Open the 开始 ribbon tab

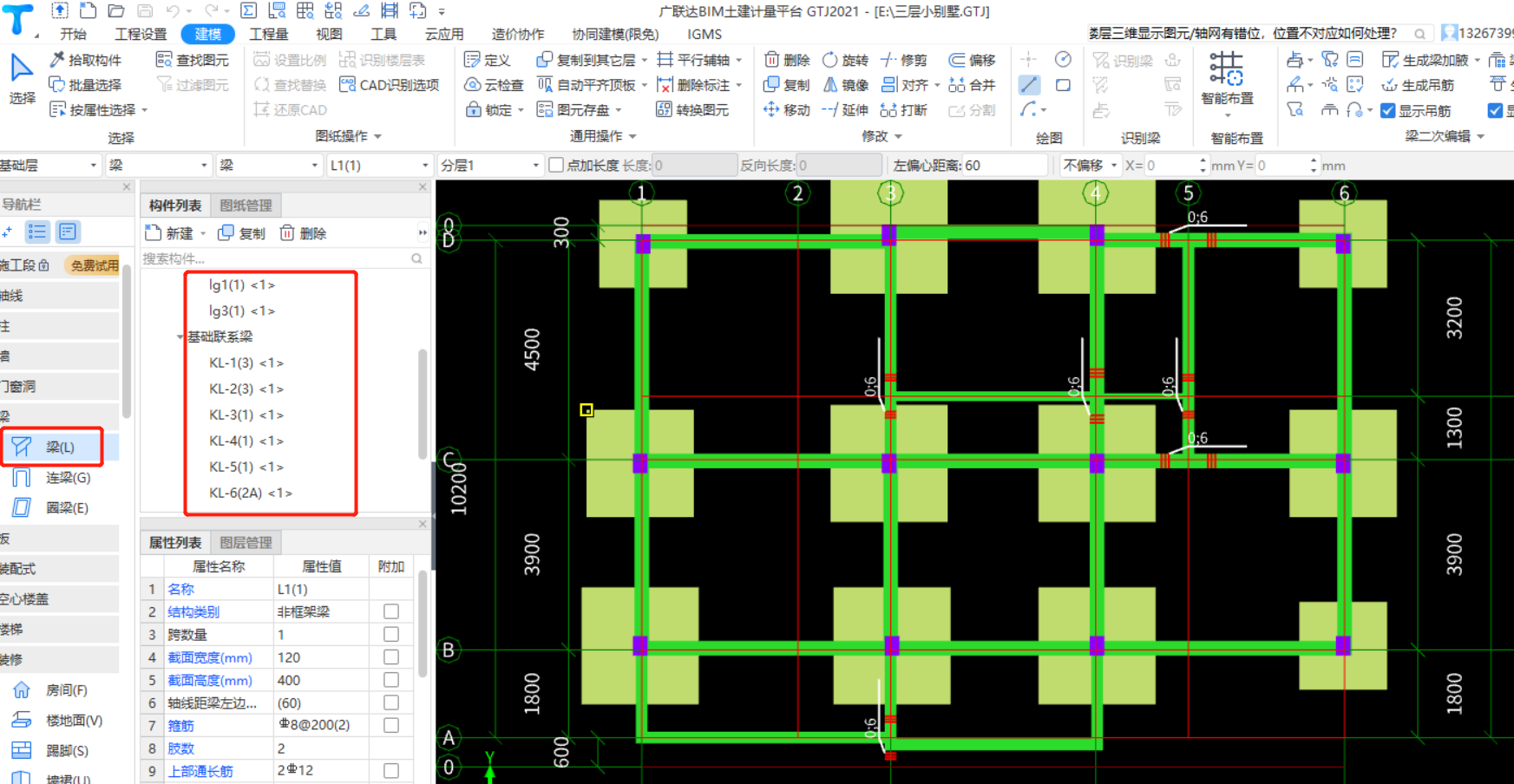[x=73, y=34]
